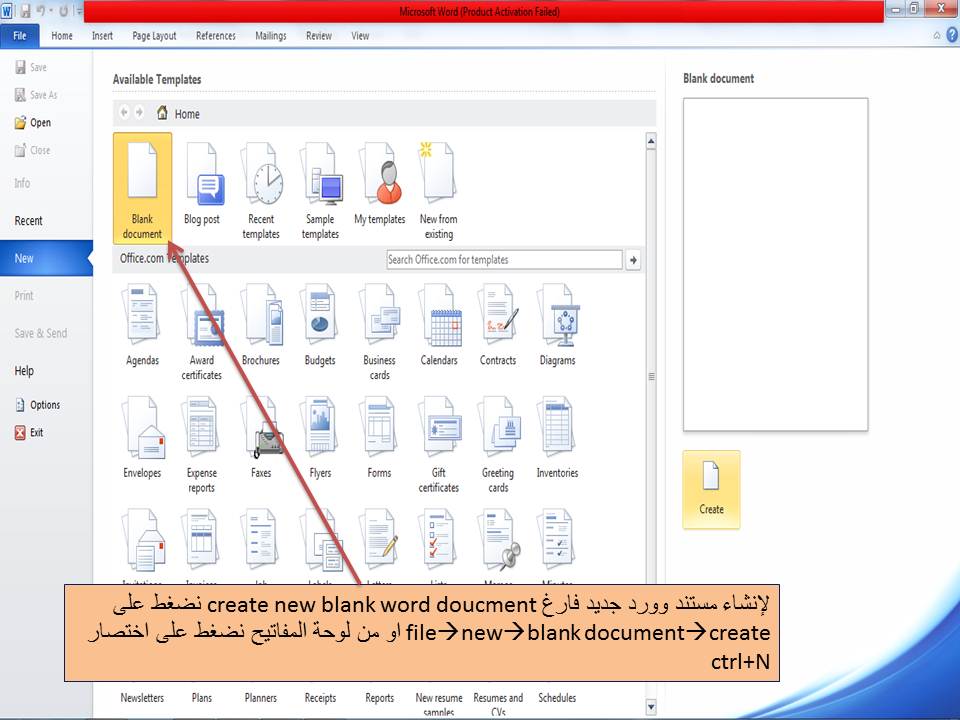Viewport: 960px width, 720px height.
Task: Select Help in the backstage menu
Action: point(24,370)
